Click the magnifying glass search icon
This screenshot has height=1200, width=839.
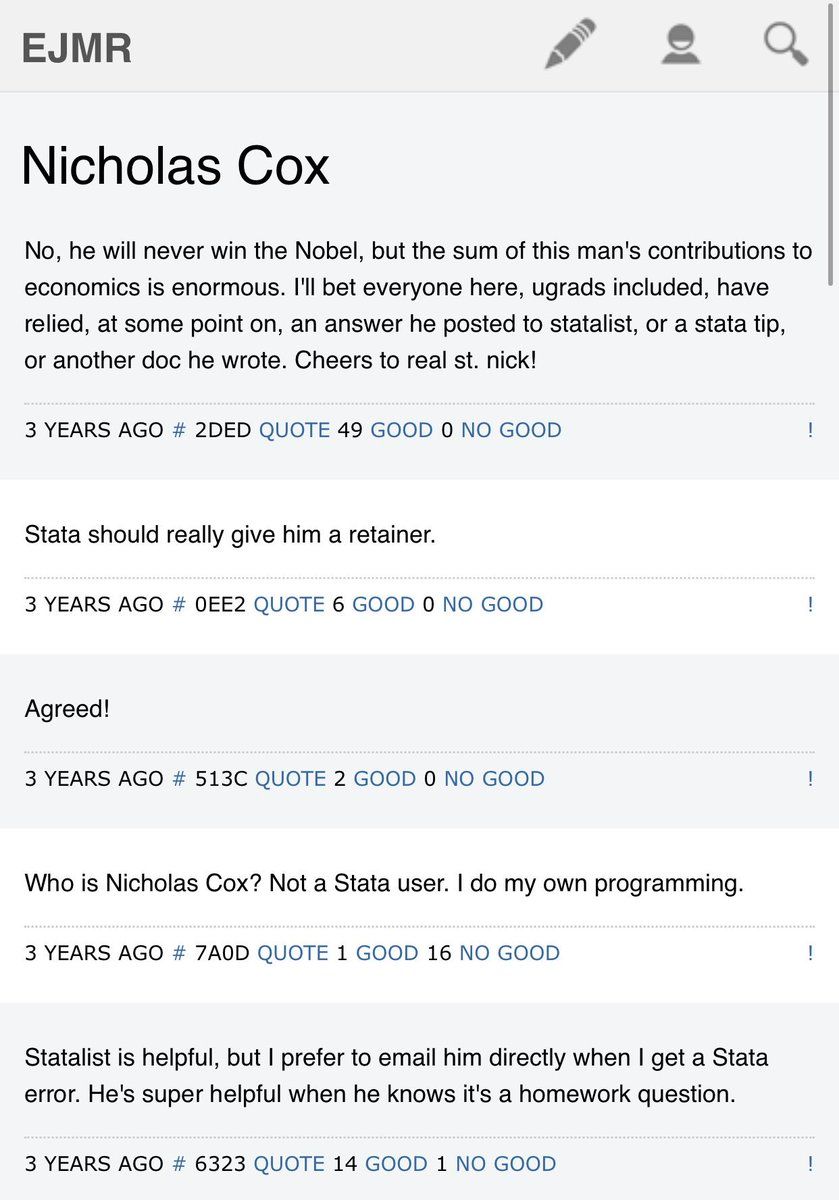point(785,45)
